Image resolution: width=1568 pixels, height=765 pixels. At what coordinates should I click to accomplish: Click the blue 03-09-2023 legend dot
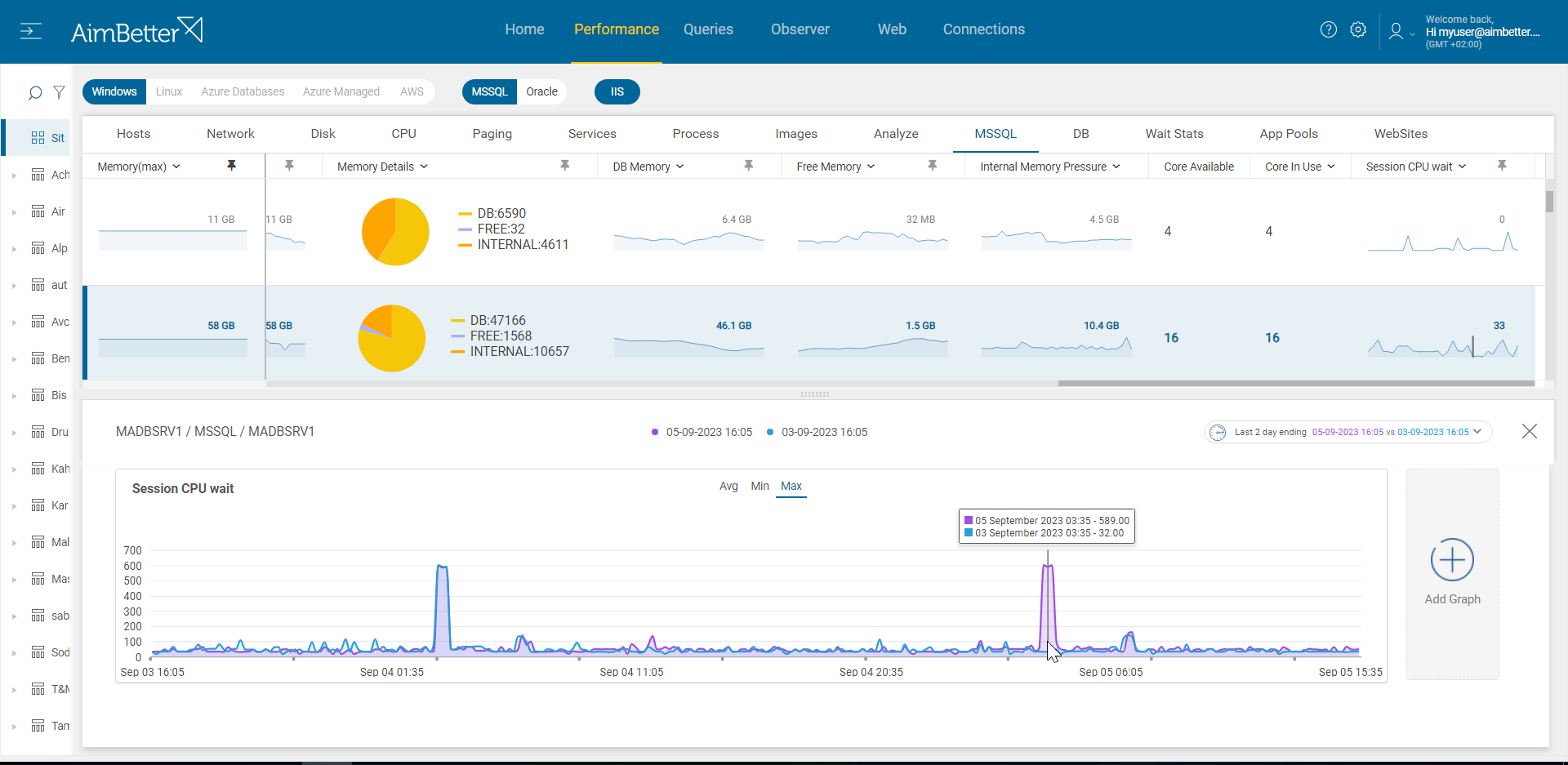click(x=770, y=432)
